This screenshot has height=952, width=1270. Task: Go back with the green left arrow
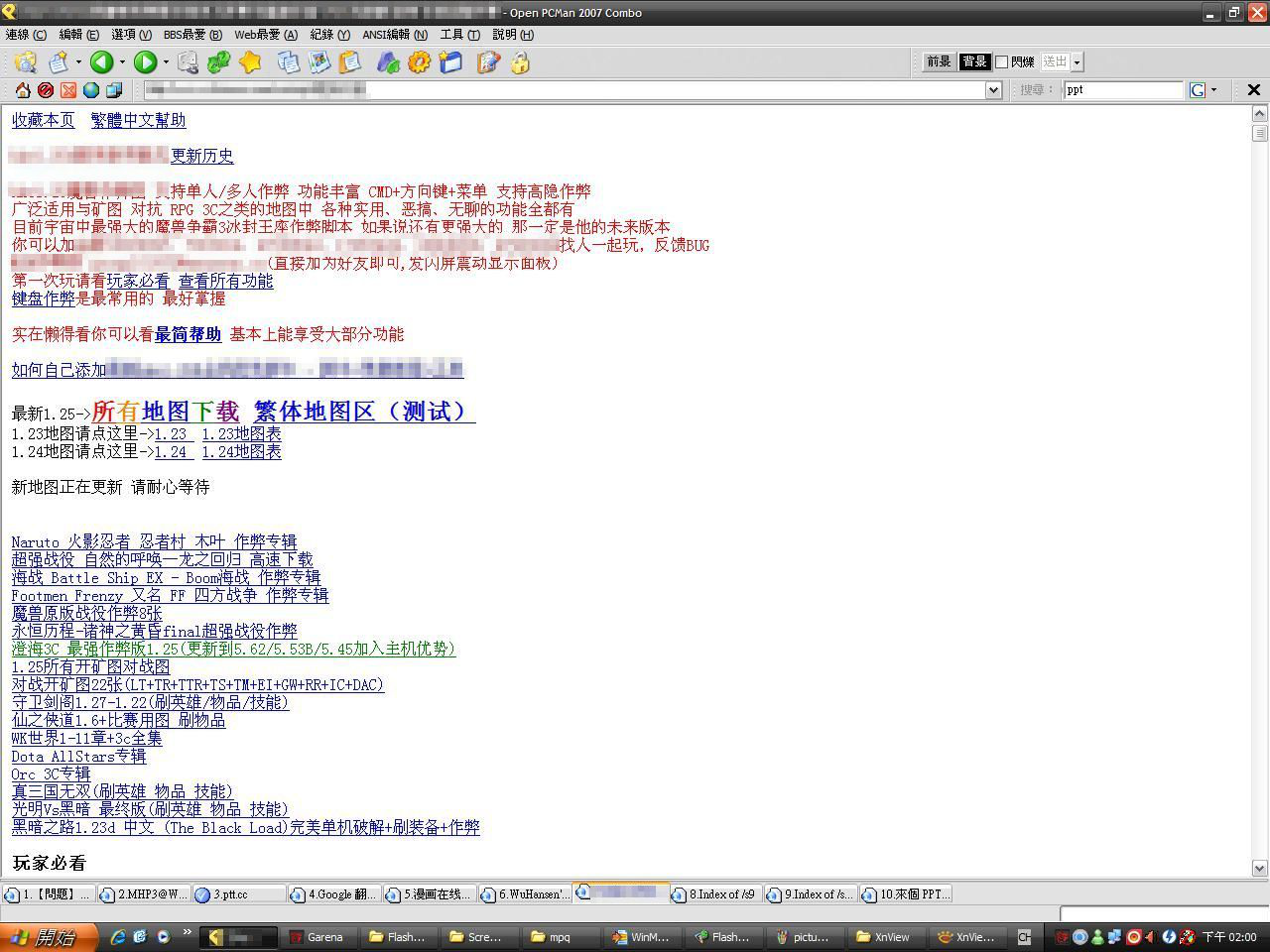tap(101, 62)
